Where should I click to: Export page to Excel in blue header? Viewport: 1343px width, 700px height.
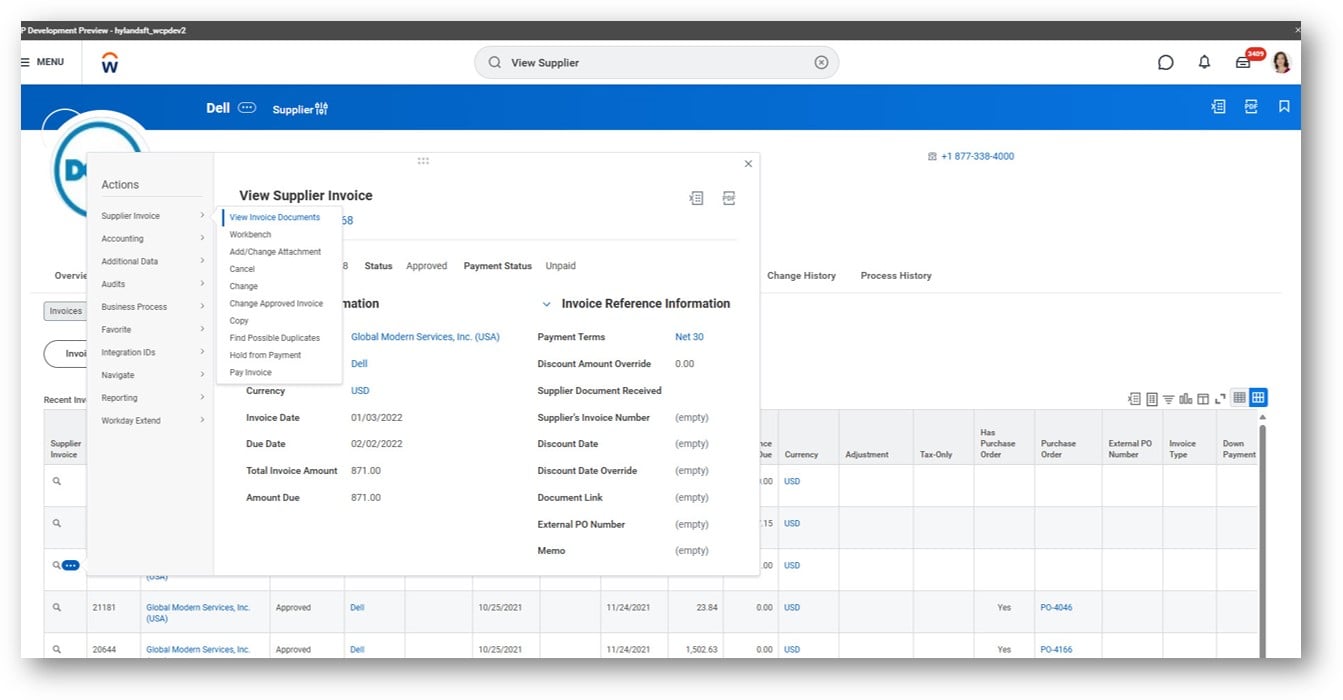pyautogui.click(x=1218, y=106)
